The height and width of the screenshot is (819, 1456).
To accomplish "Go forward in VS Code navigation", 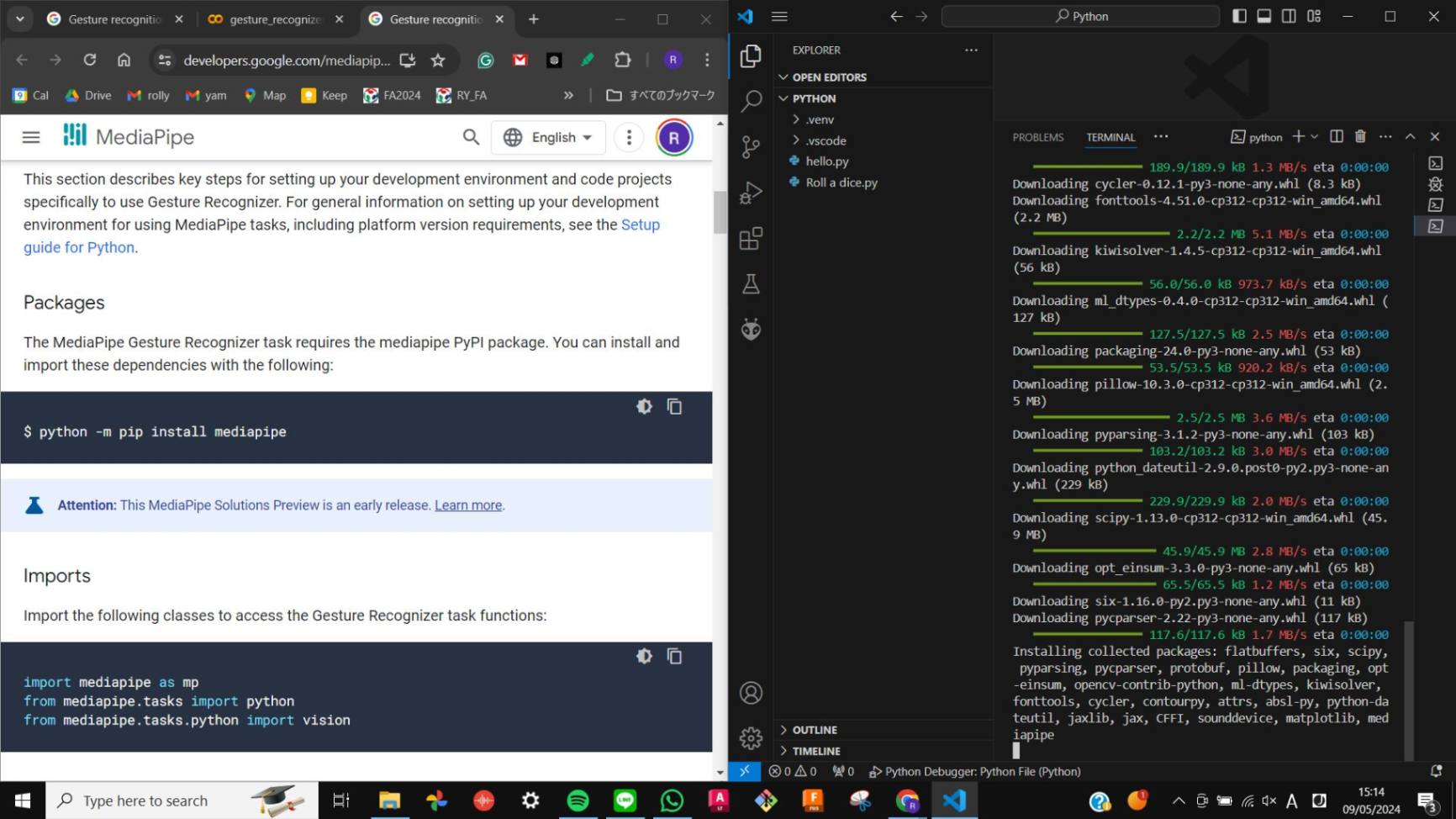I will click(x=921, y=16).
